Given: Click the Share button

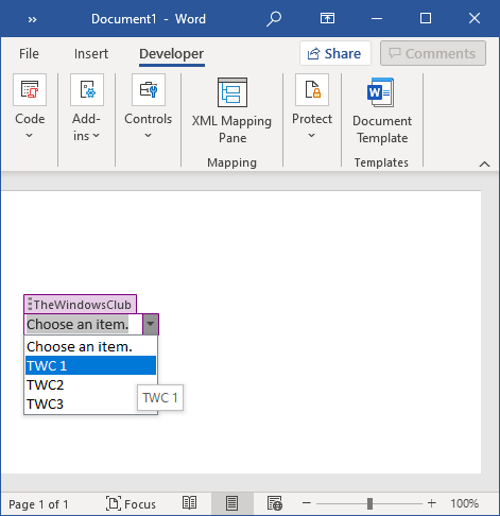Looking at the screenshot, I should tap(335, 53).
